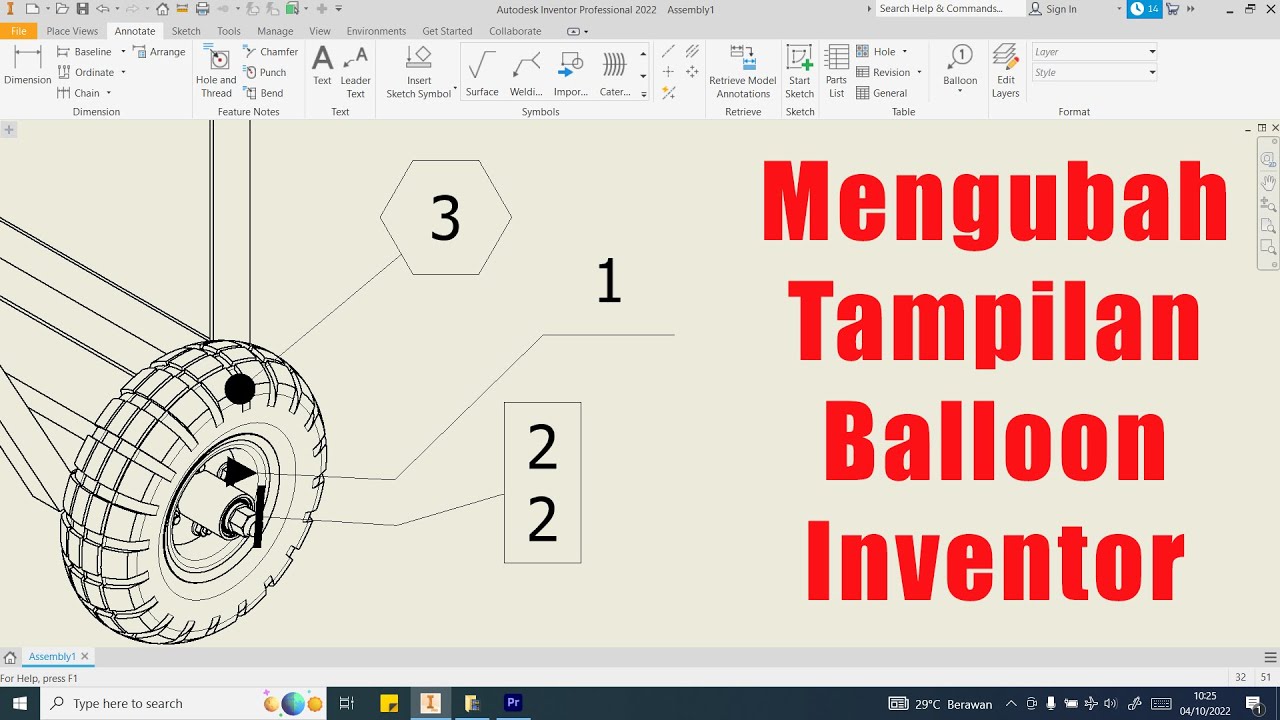Select the Surface texture symbol
Screen dimensions: 1280x720
click(x=482, y=74)
